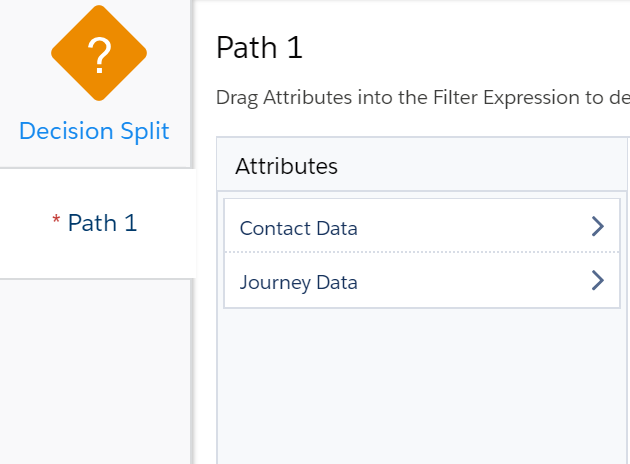Click dotted divider between Contact and Journey Data

[422, 252]
